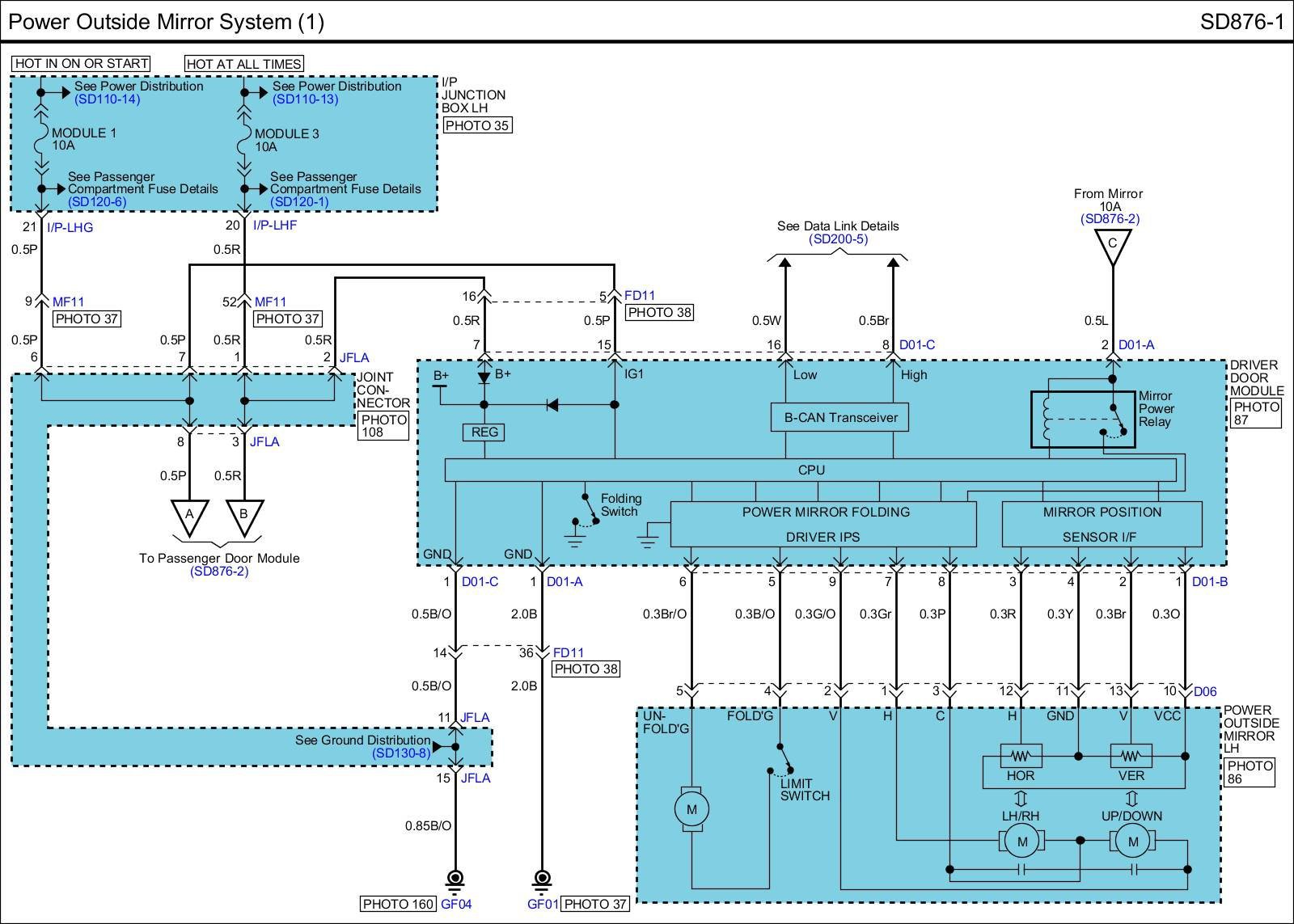Open the SD110-13 power distribution link
Screen dimensions: 1294x924
point(305,99)
